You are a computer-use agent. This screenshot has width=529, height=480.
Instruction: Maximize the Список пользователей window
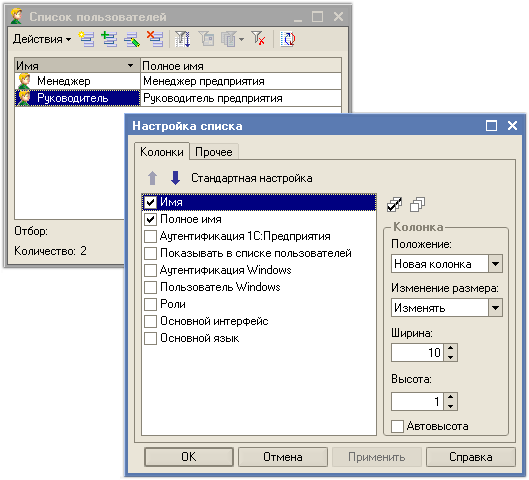point(317,17)
